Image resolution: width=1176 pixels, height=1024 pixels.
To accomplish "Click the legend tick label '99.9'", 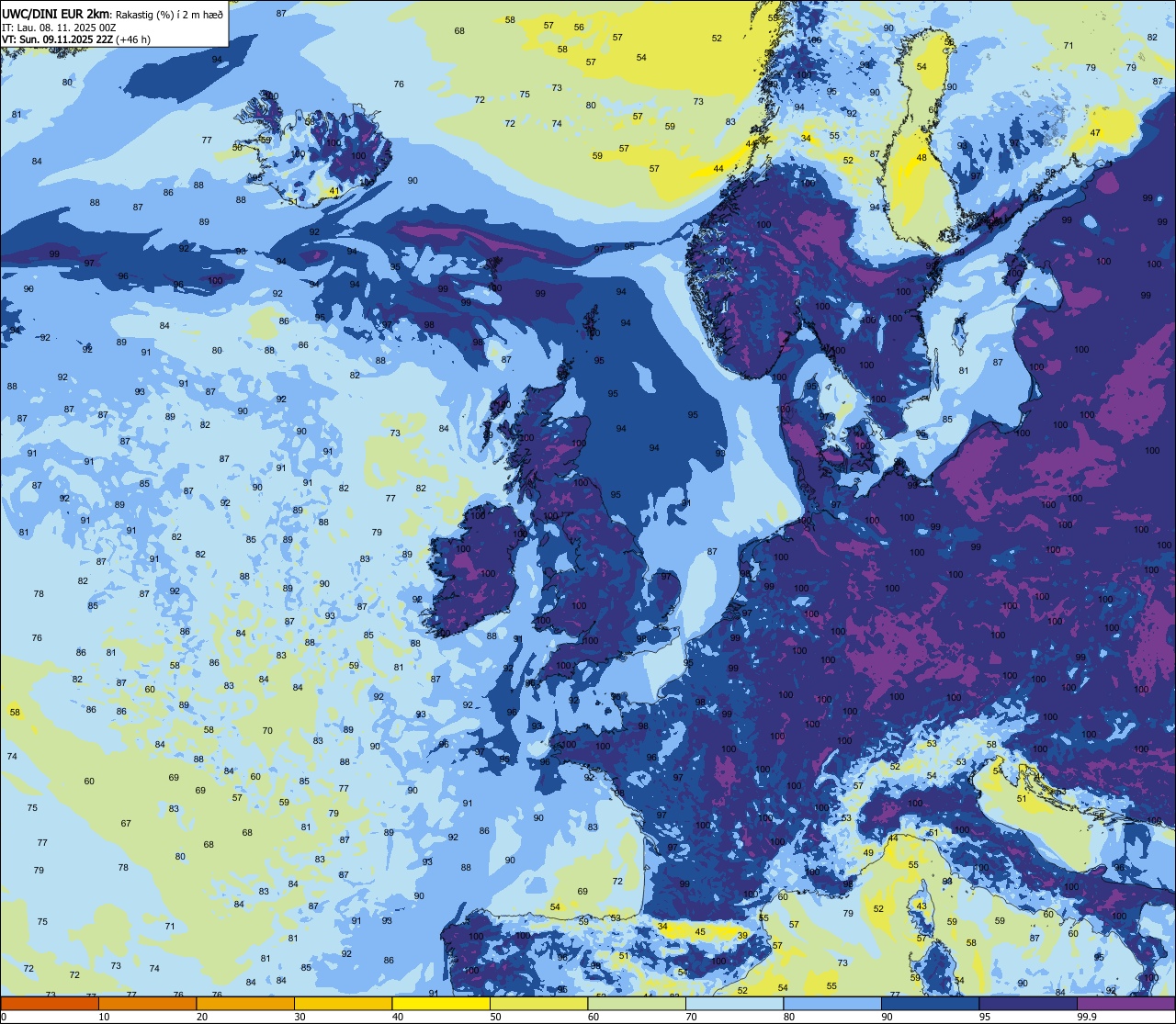I will click(1088, 1017).
